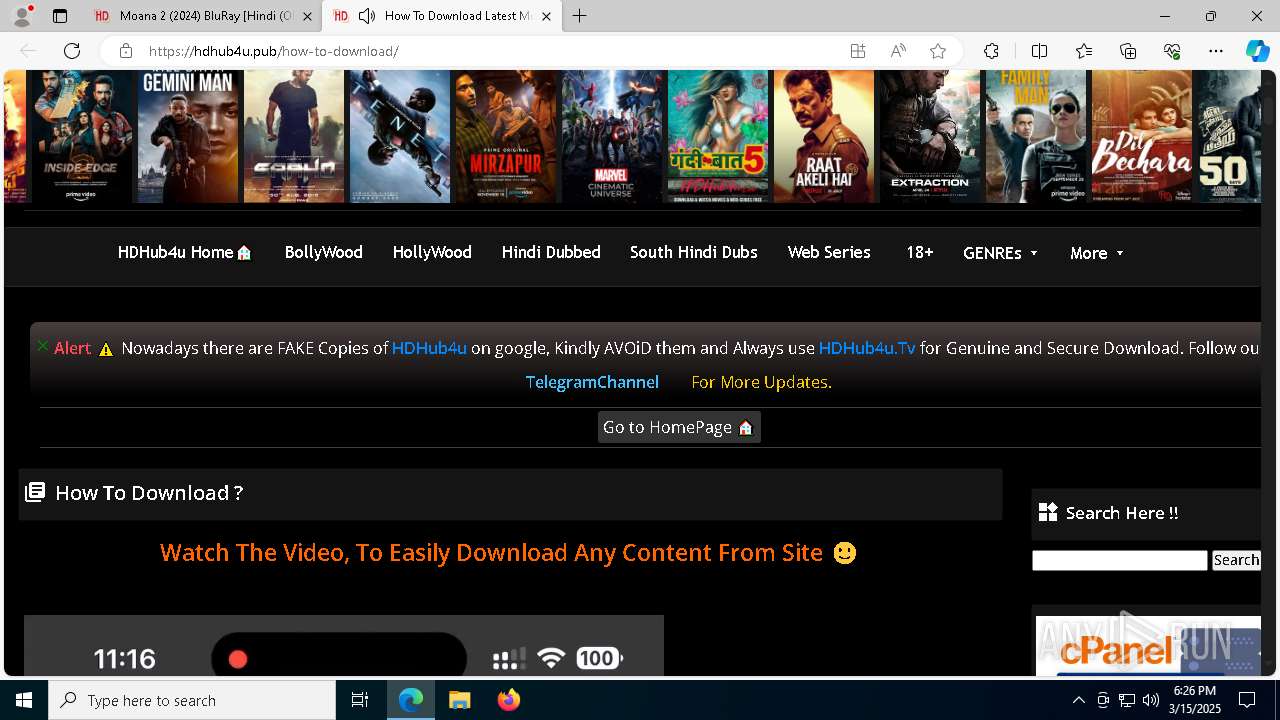Launch Firefox from the taskbar
Viewport: 1280px width, 720px height.
point(509,700)
